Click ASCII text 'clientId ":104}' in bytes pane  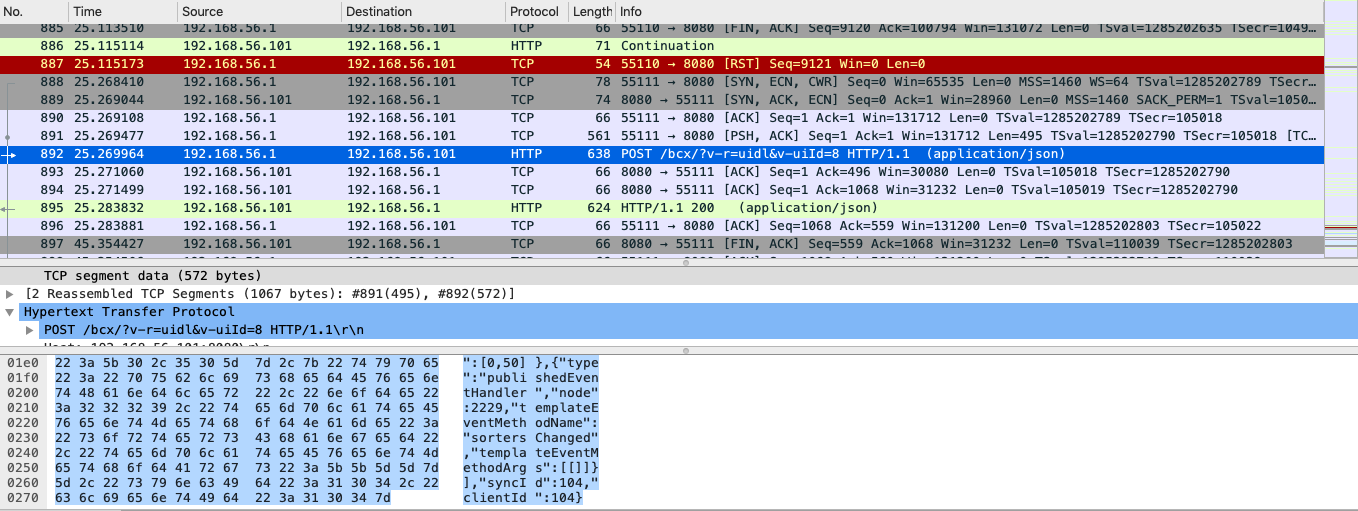pos(524,498)
